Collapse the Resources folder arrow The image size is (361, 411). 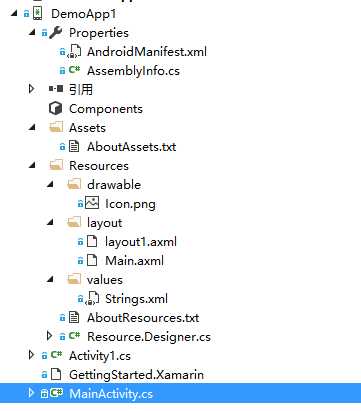click(32, 165)
